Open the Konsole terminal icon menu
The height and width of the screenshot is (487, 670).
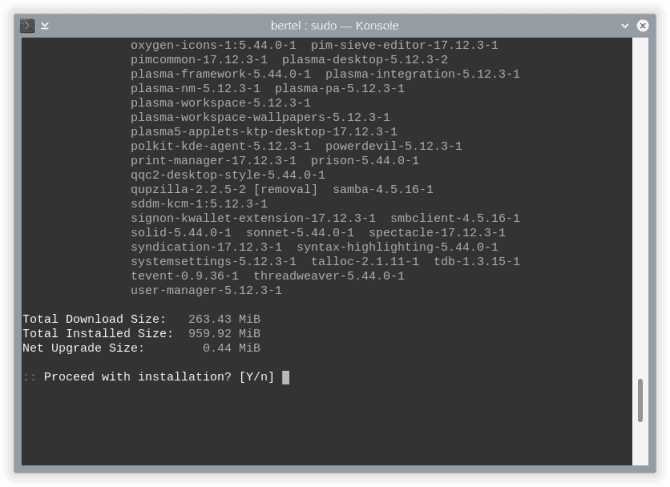coord(27,26)
